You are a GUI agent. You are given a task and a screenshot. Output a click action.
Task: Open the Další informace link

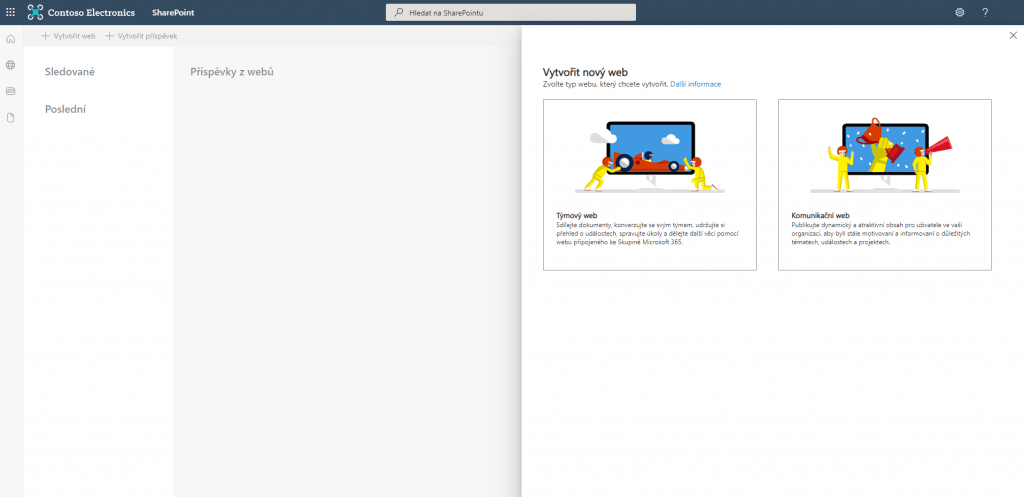point(695,84)
